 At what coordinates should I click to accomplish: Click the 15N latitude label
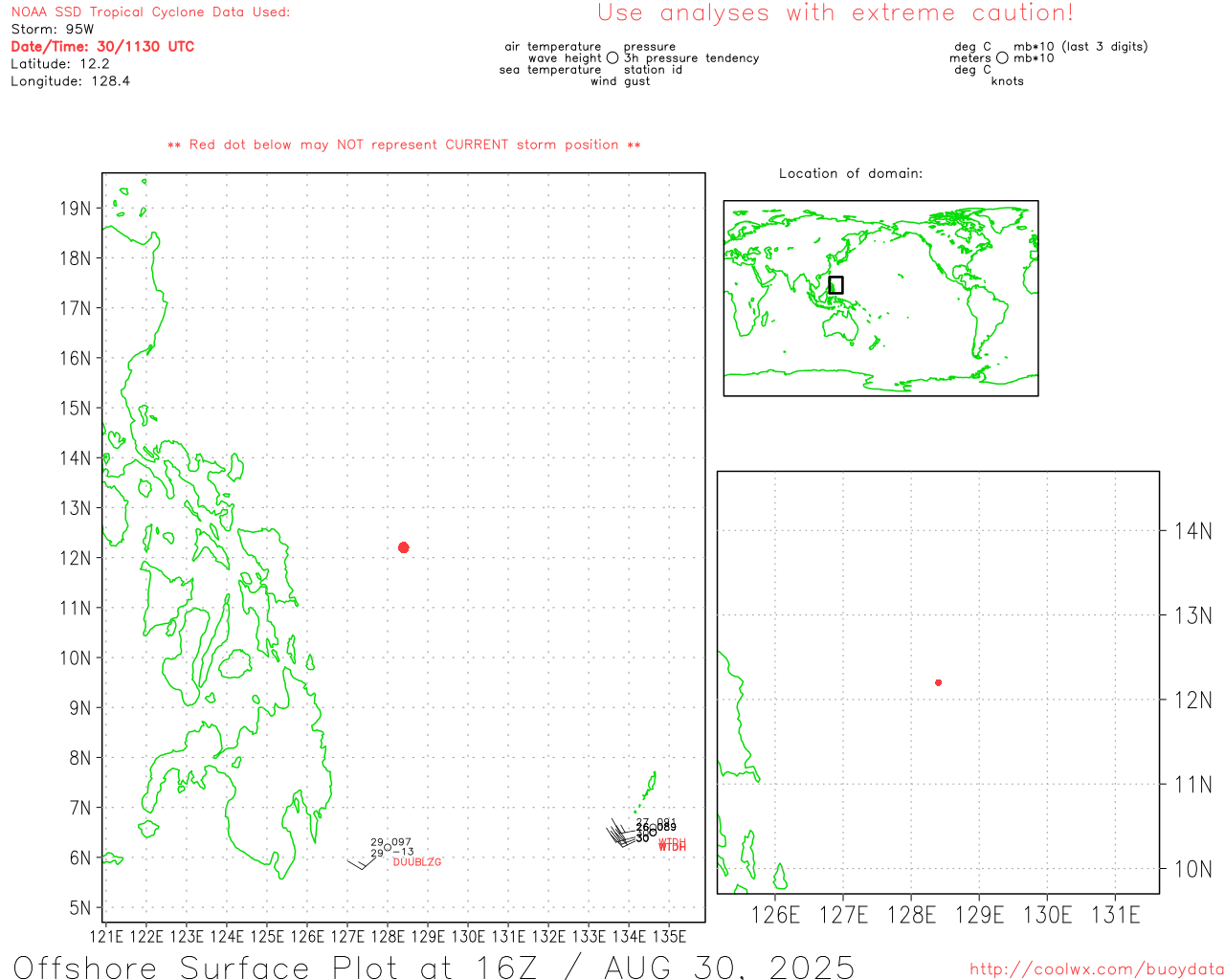point(76,409)
